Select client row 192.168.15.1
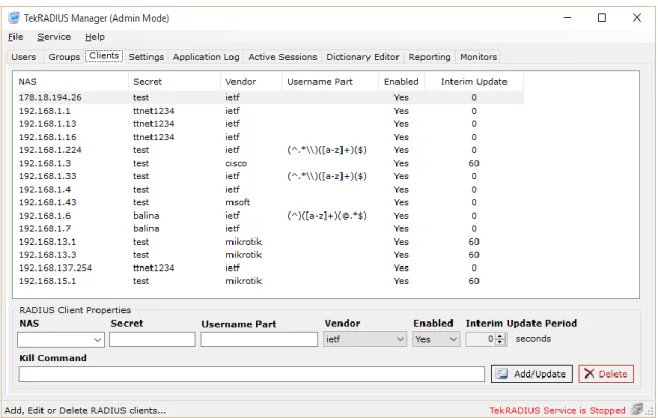The width and height of the screenshot is (658, 418). tap(269, 281)
